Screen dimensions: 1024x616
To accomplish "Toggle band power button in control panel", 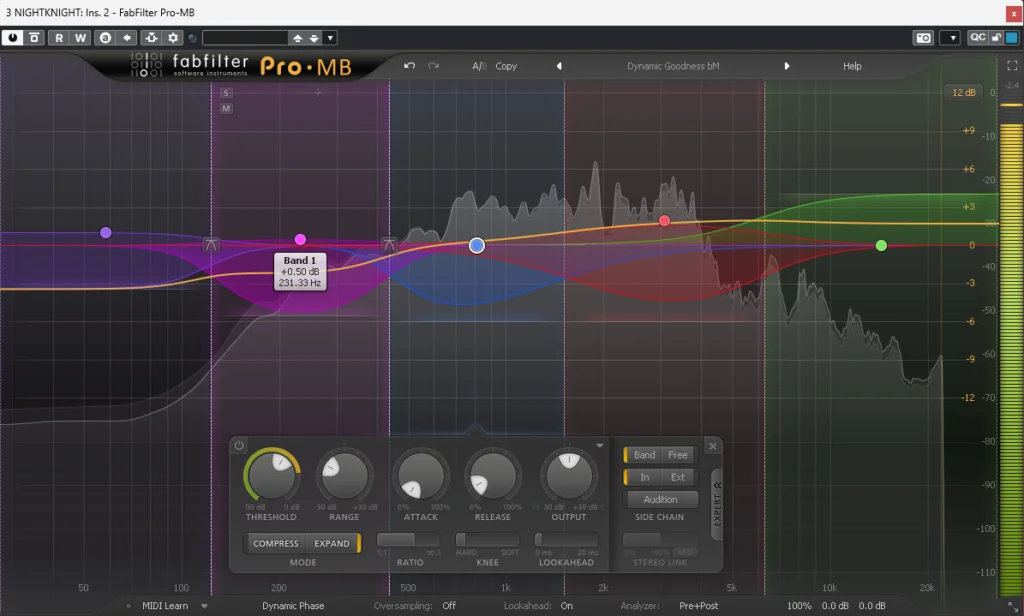I will coord(239,446).
